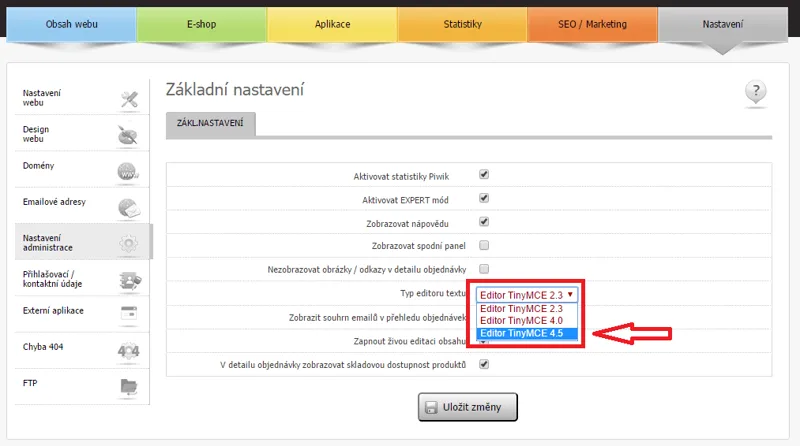This screenshot has height=446, width=800.
Task: Click the Uložit změny button
Action: click(x=467, y=407)
